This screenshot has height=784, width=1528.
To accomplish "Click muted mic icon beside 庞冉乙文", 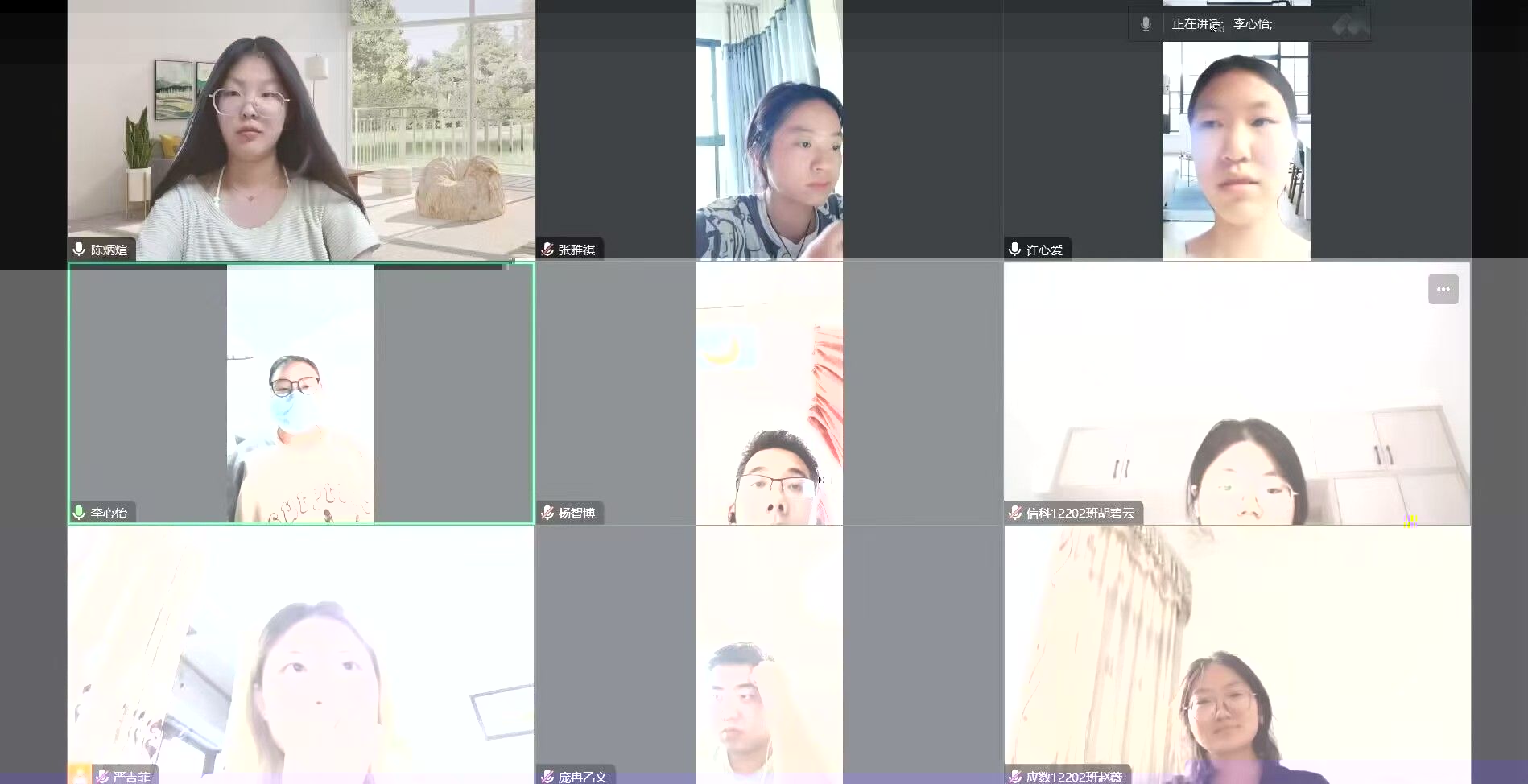I will [x=547, y=776].
